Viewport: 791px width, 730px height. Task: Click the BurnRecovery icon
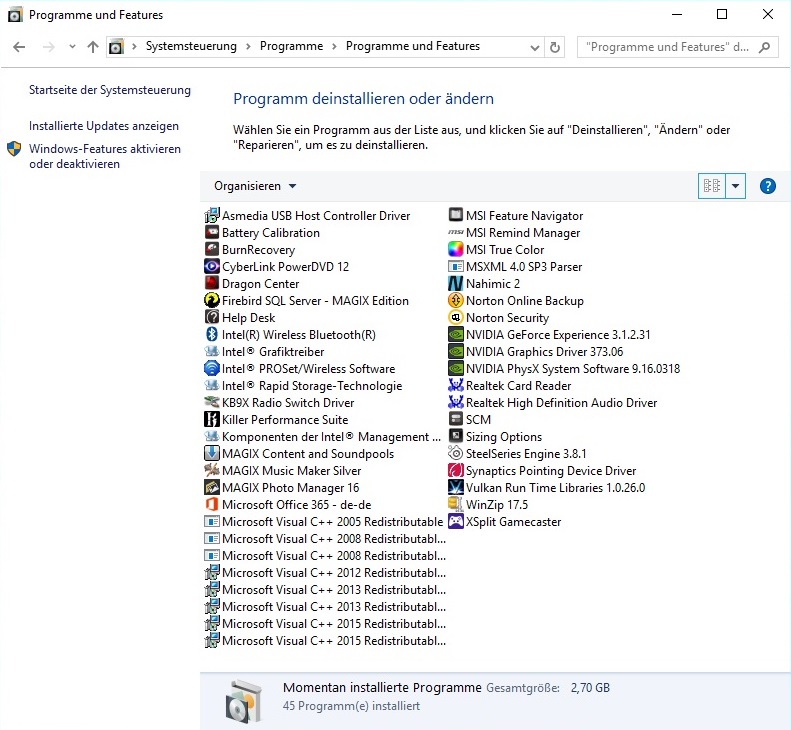coord(212,249)
